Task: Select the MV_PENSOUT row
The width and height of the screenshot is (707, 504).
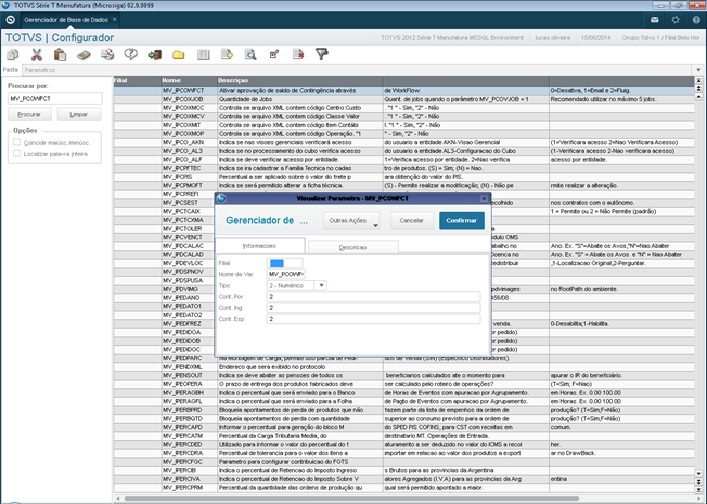Action: pyautogui.click(x=404, y=375)
